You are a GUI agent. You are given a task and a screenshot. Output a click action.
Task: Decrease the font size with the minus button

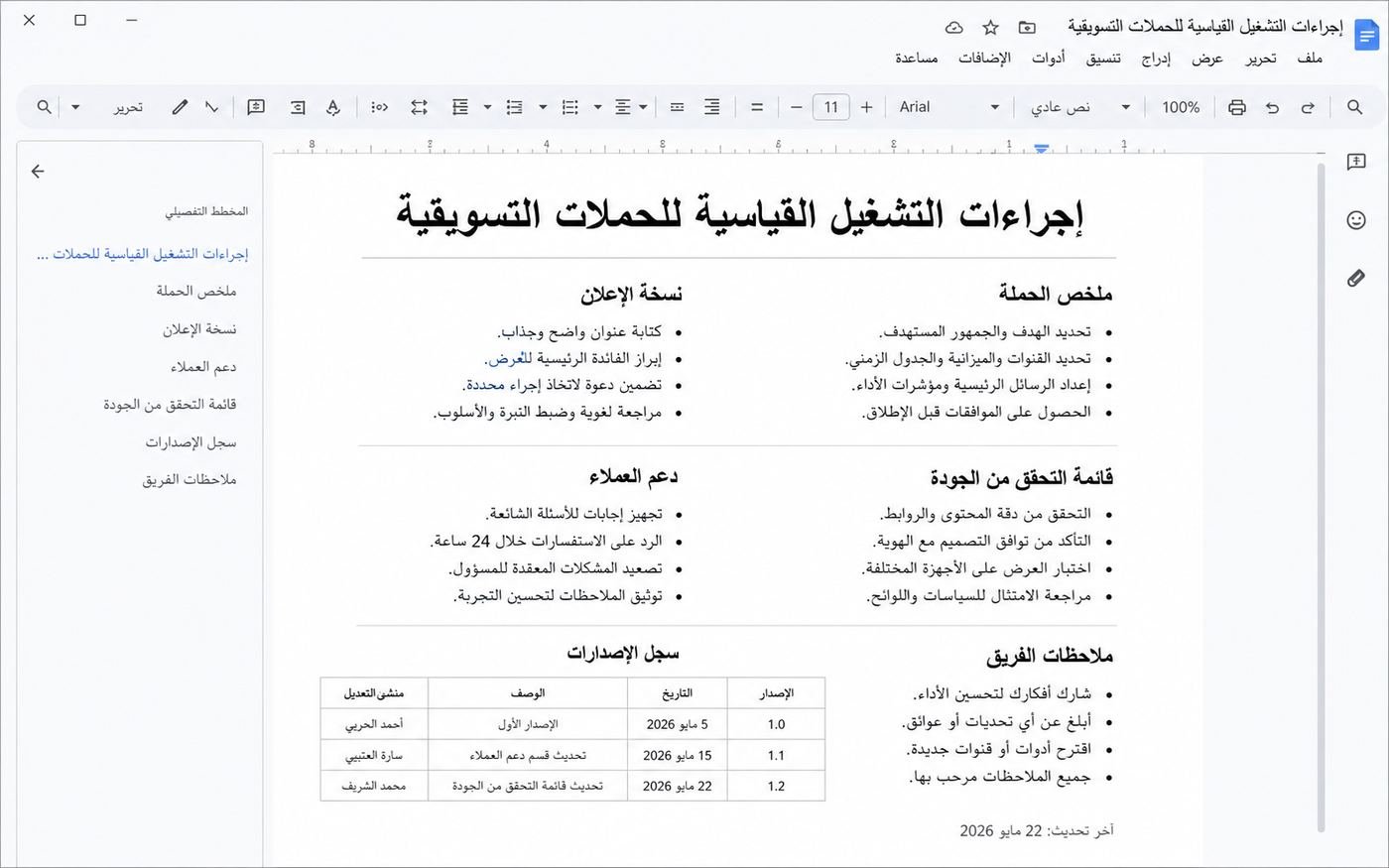click(796, 107)
